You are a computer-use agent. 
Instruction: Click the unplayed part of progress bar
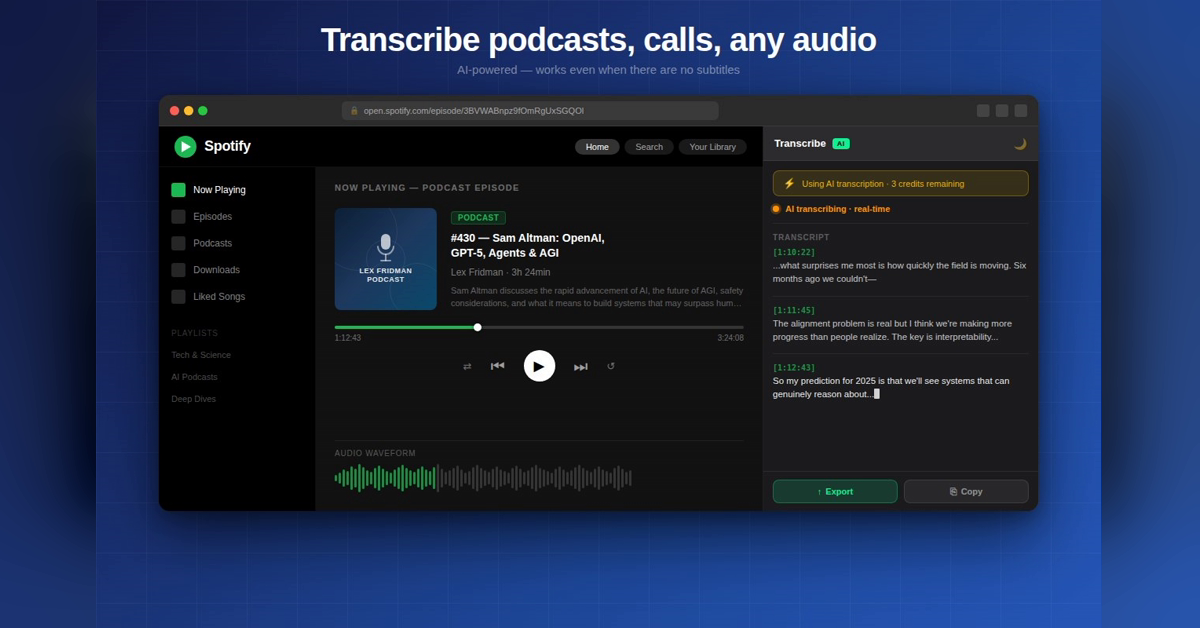[613, 327]
